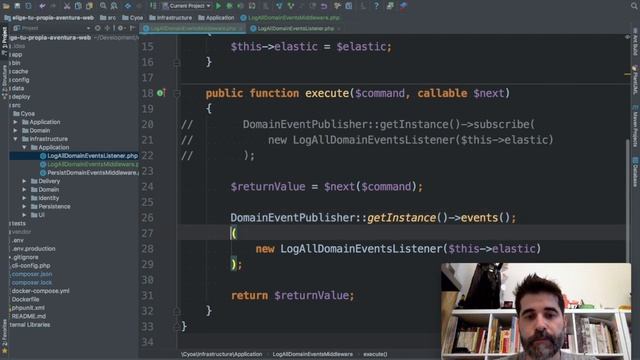Image resolution: width=640 pixels, height=360 pixels.
Task: Click the LogAllDomainEventsListener.php file icon in the tree
Action: tap(43, 156)
